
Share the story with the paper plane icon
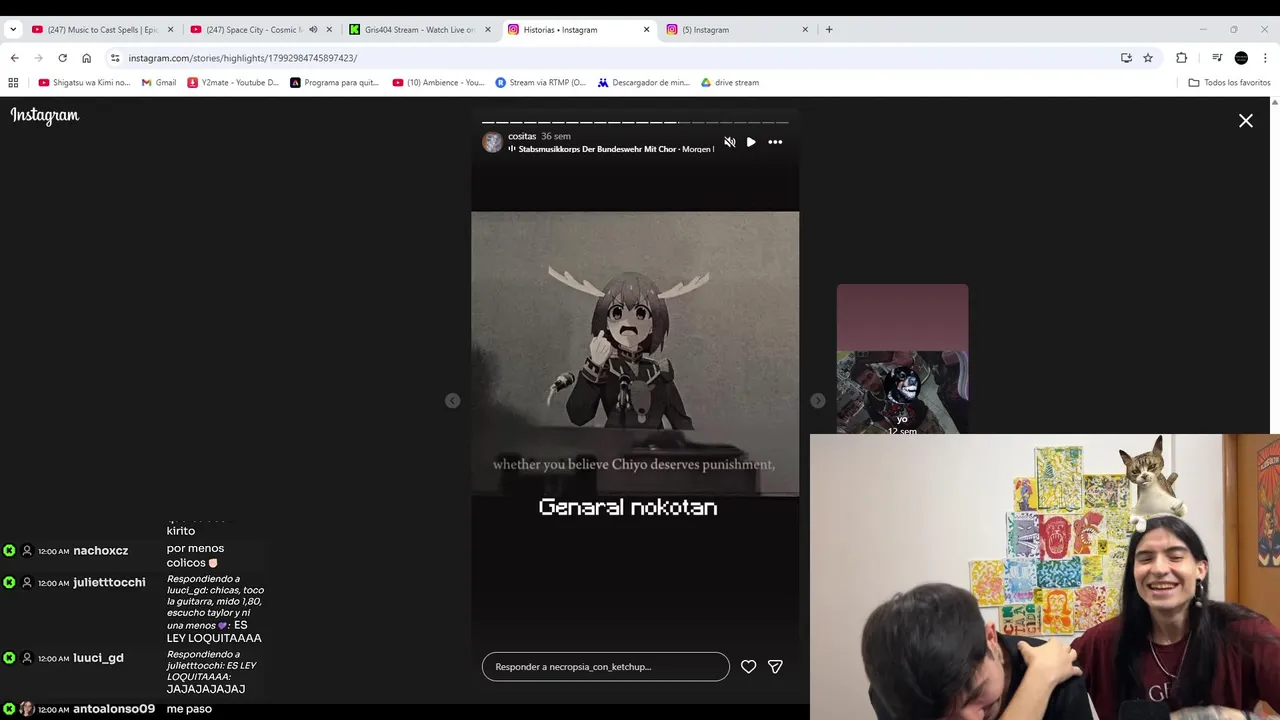tap(775, 666)
